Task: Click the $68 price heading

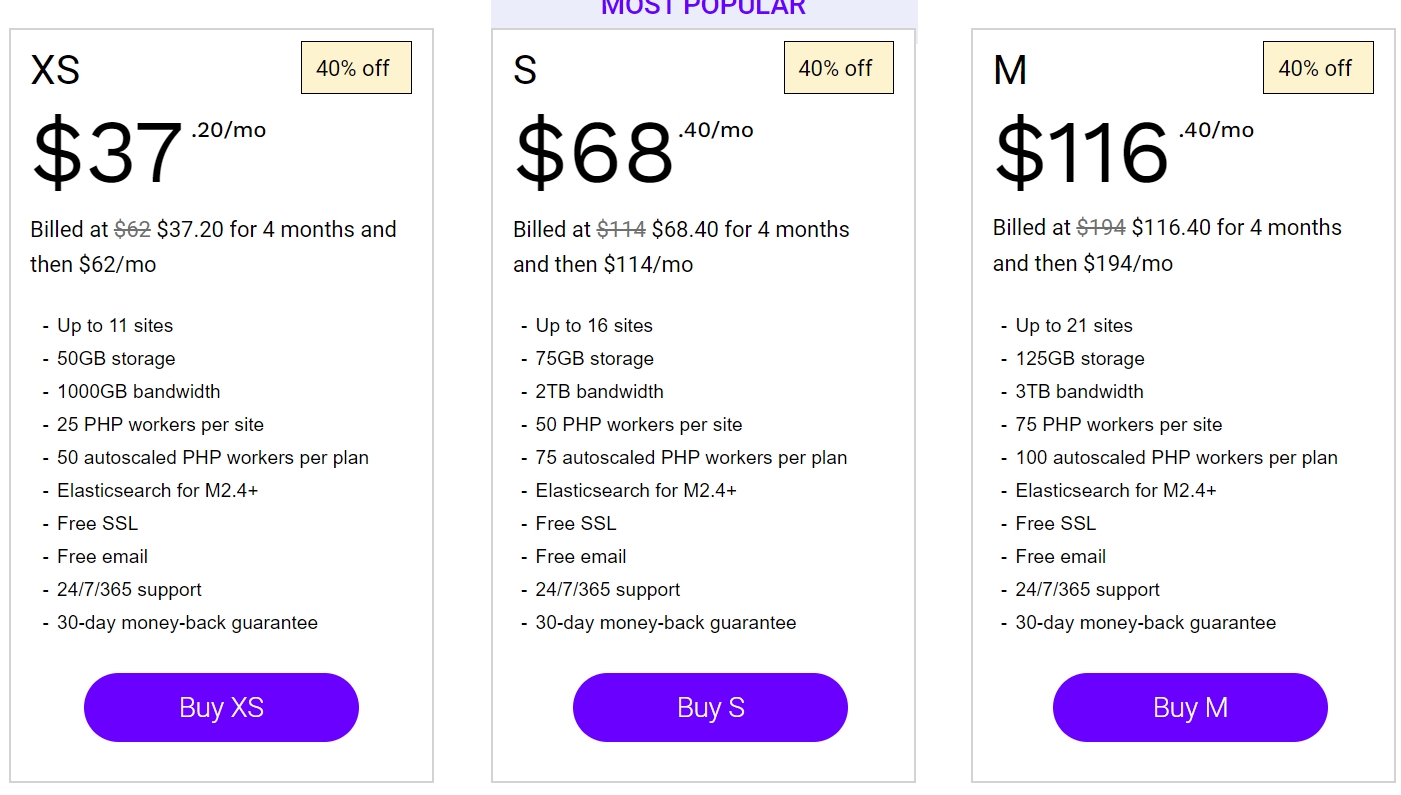Action: [594, 152]
